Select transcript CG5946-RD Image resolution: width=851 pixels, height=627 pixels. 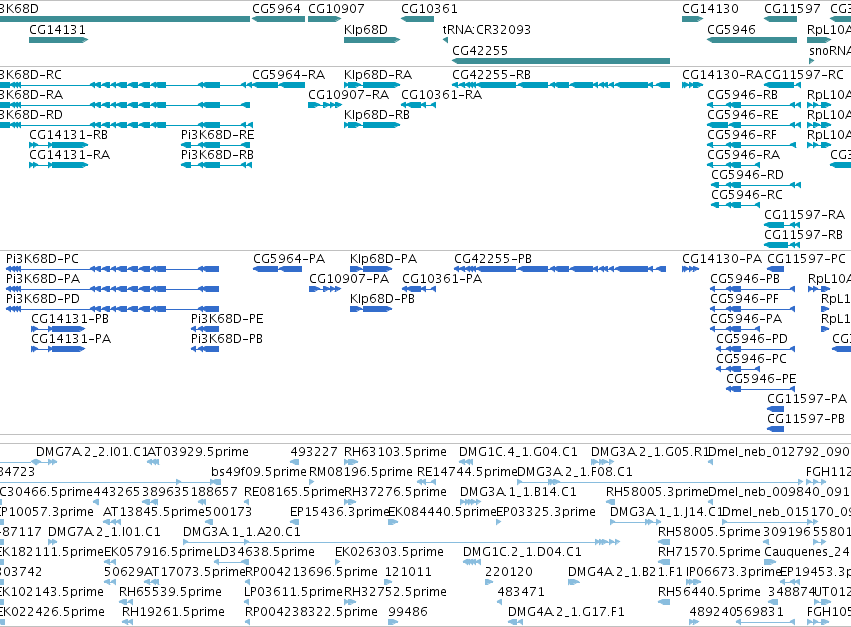point(756,185)
